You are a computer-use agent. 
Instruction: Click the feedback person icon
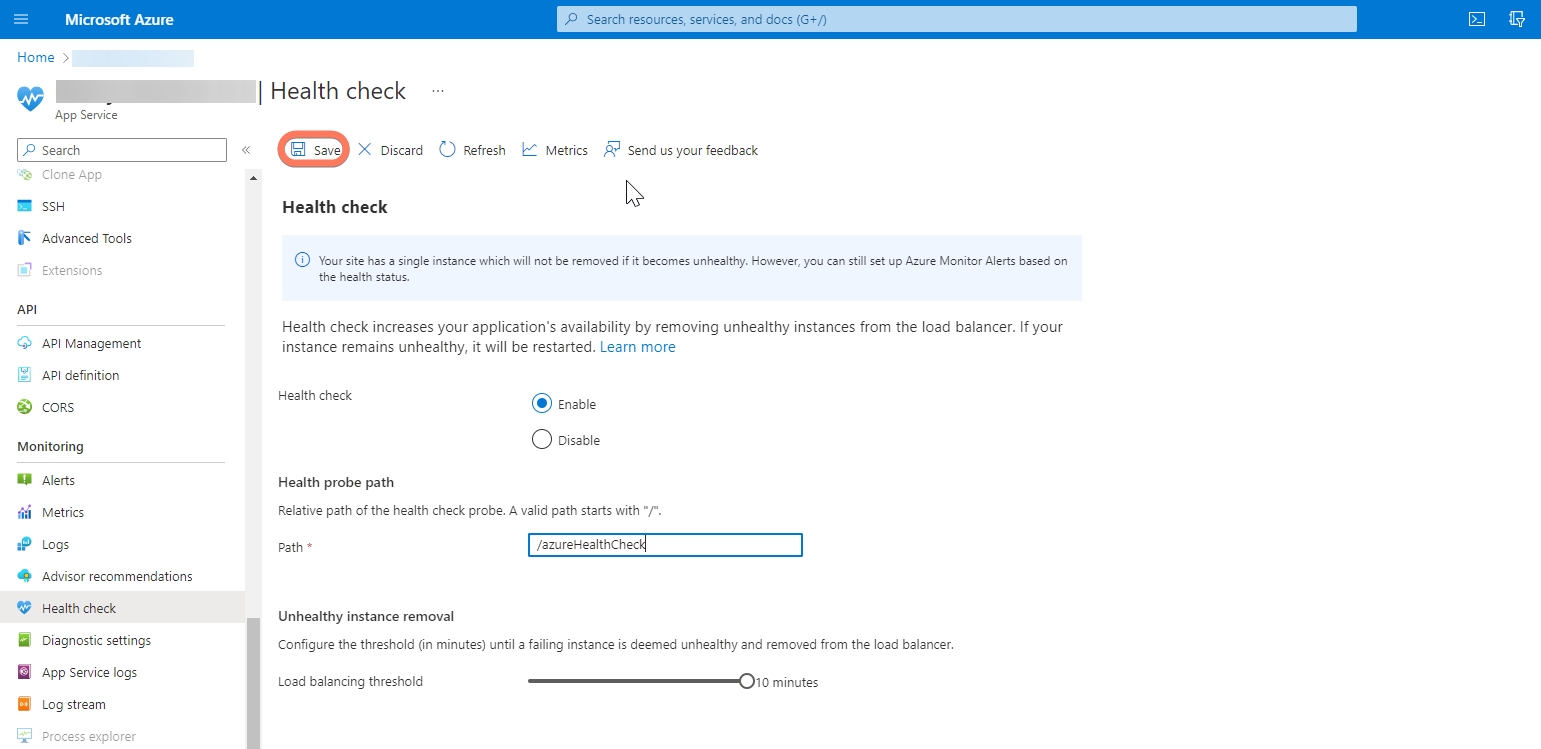coord(611,149)
